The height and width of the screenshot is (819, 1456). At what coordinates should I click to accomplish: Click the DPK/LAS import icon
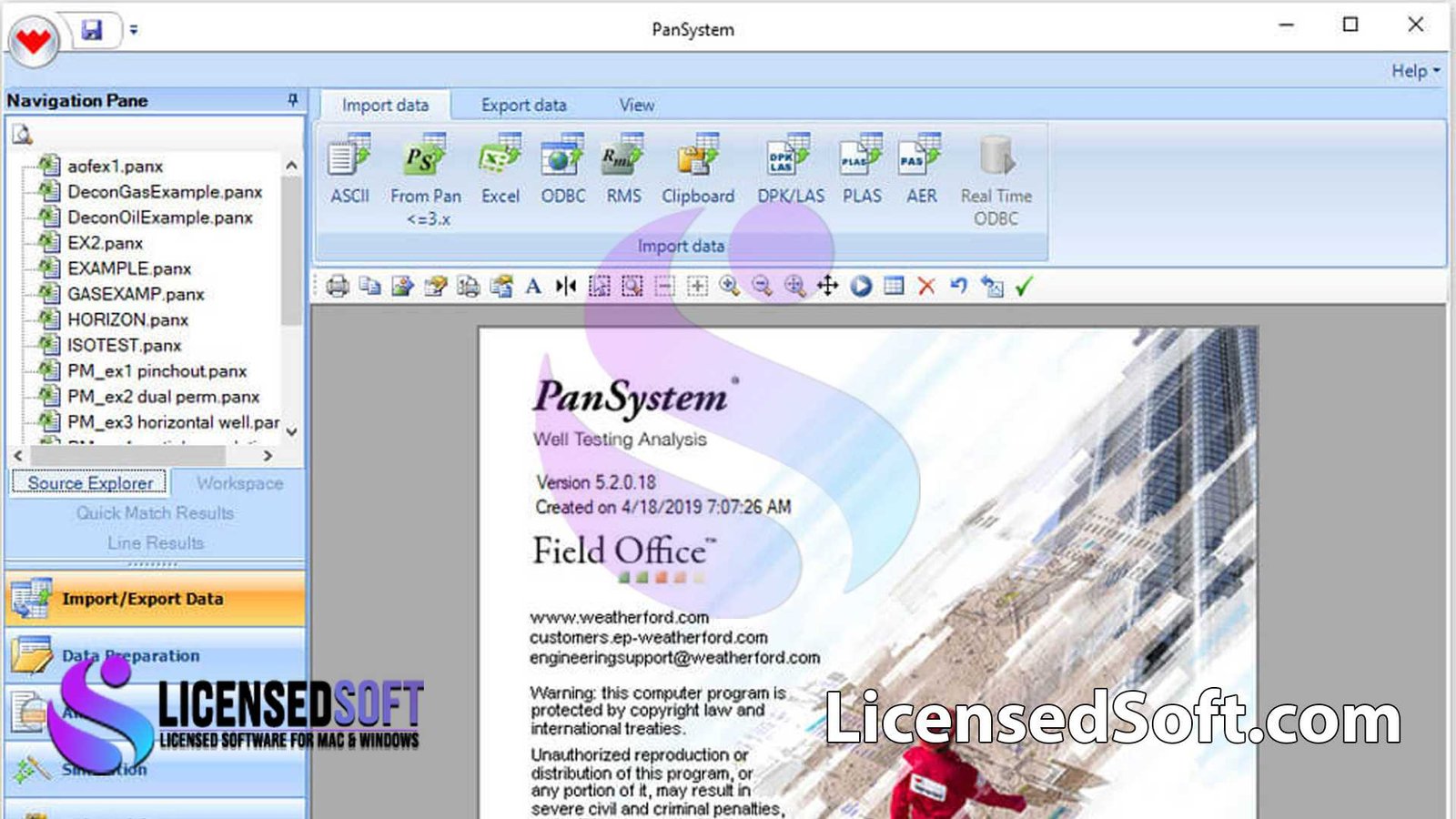tap(790, 169)
